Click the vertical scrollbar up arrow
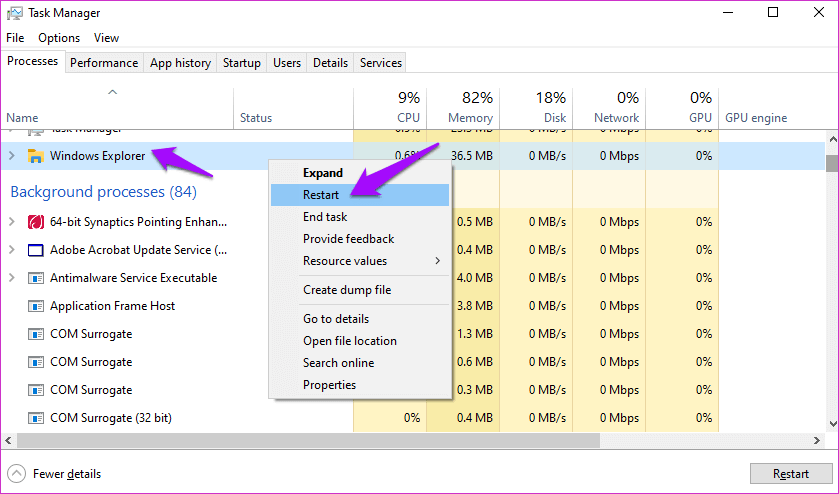Image resolution: width=839 pixels, height=494 pixels. (832, 139)
